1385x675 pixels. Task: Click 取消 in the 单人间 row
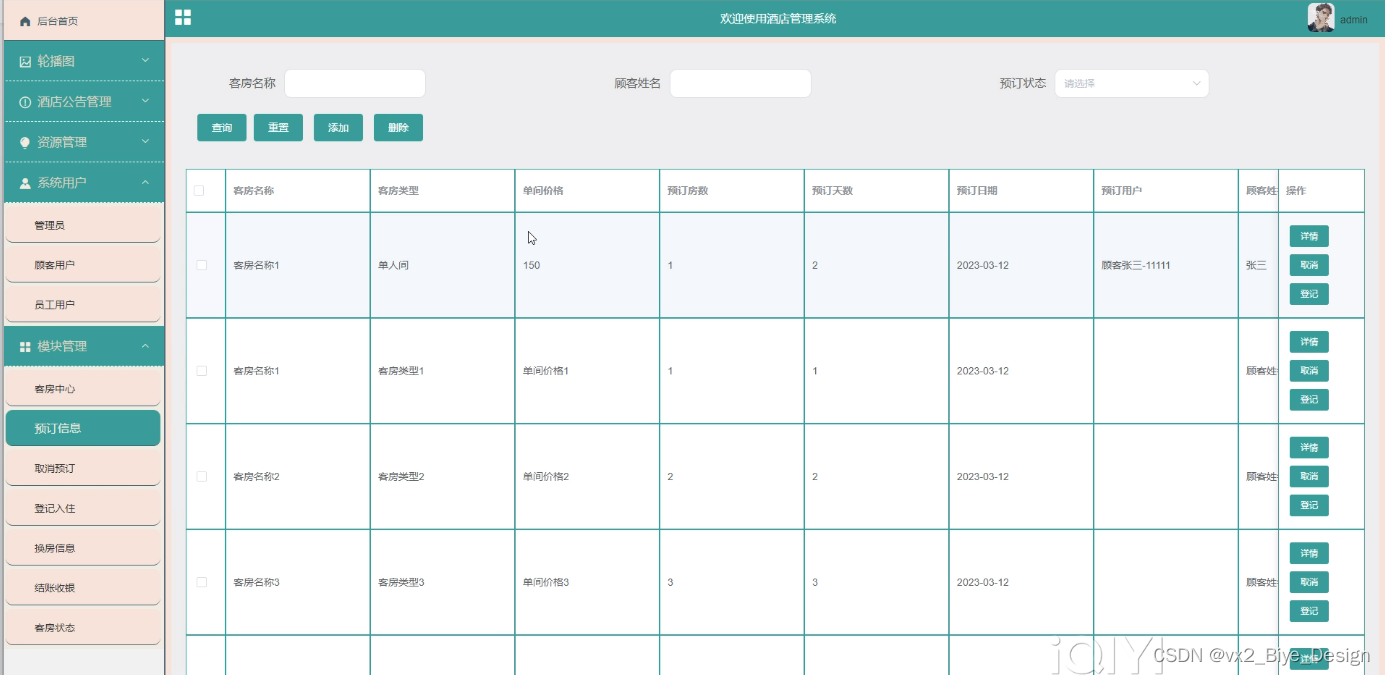1309,265
